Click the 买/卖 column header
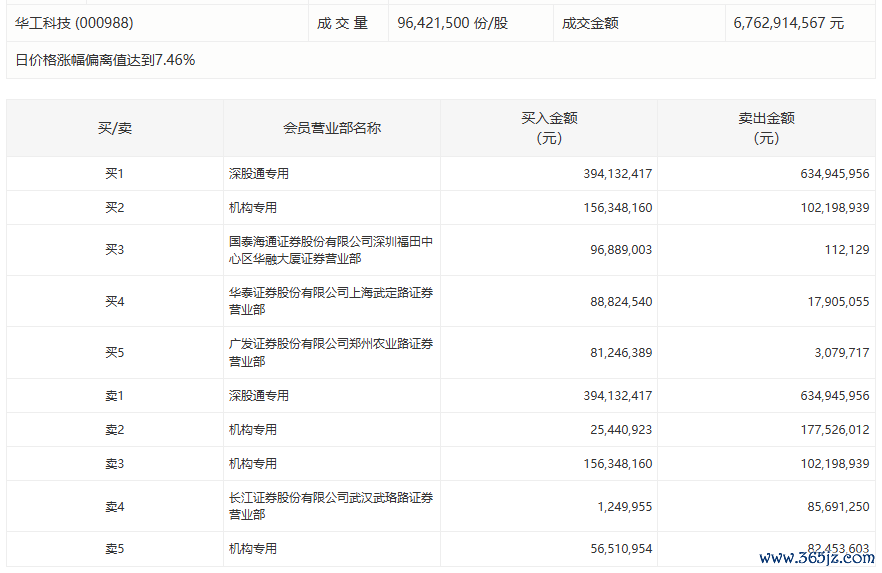882x573 pixels. (114, 128)
